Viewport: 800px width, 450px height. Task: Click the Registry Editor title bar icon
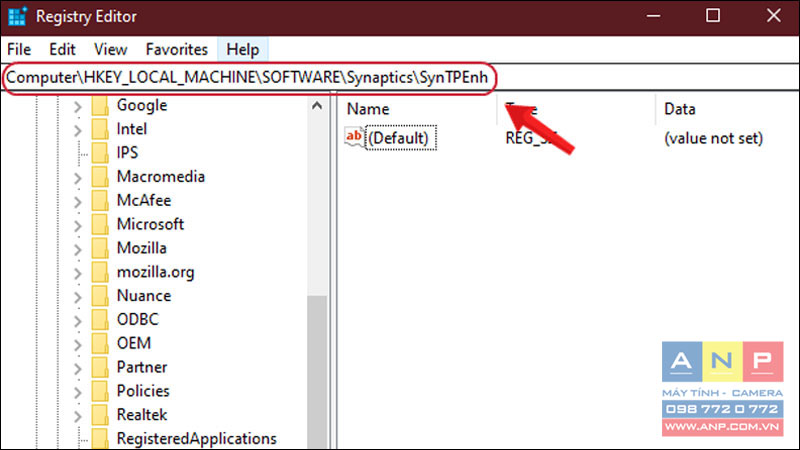click(x=17, y=16)
